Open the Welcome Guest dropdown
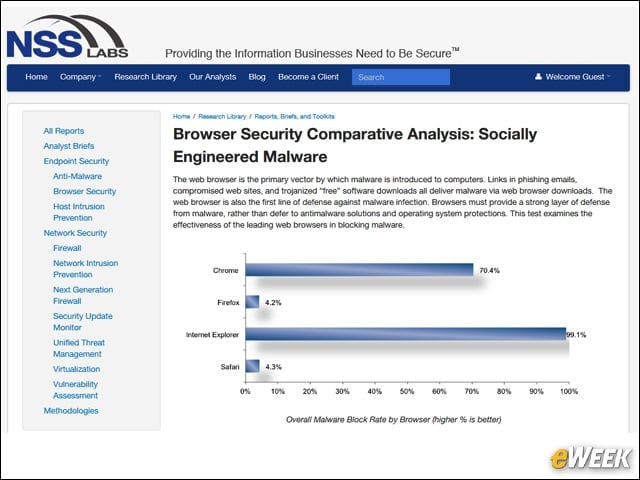Screen dimensions: 640x480 573,77
